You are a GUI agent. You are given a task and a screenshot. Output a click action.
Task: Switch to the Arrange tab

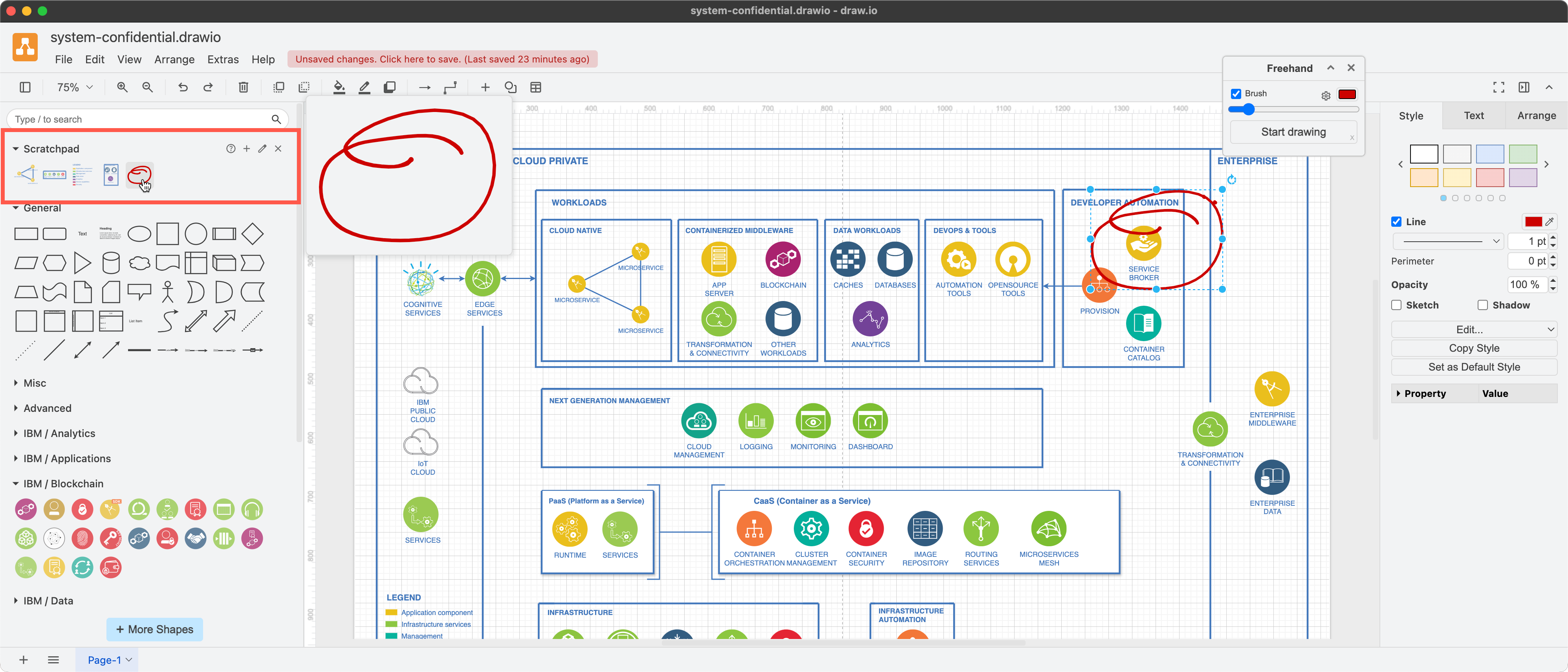[x=1536, y=115]
